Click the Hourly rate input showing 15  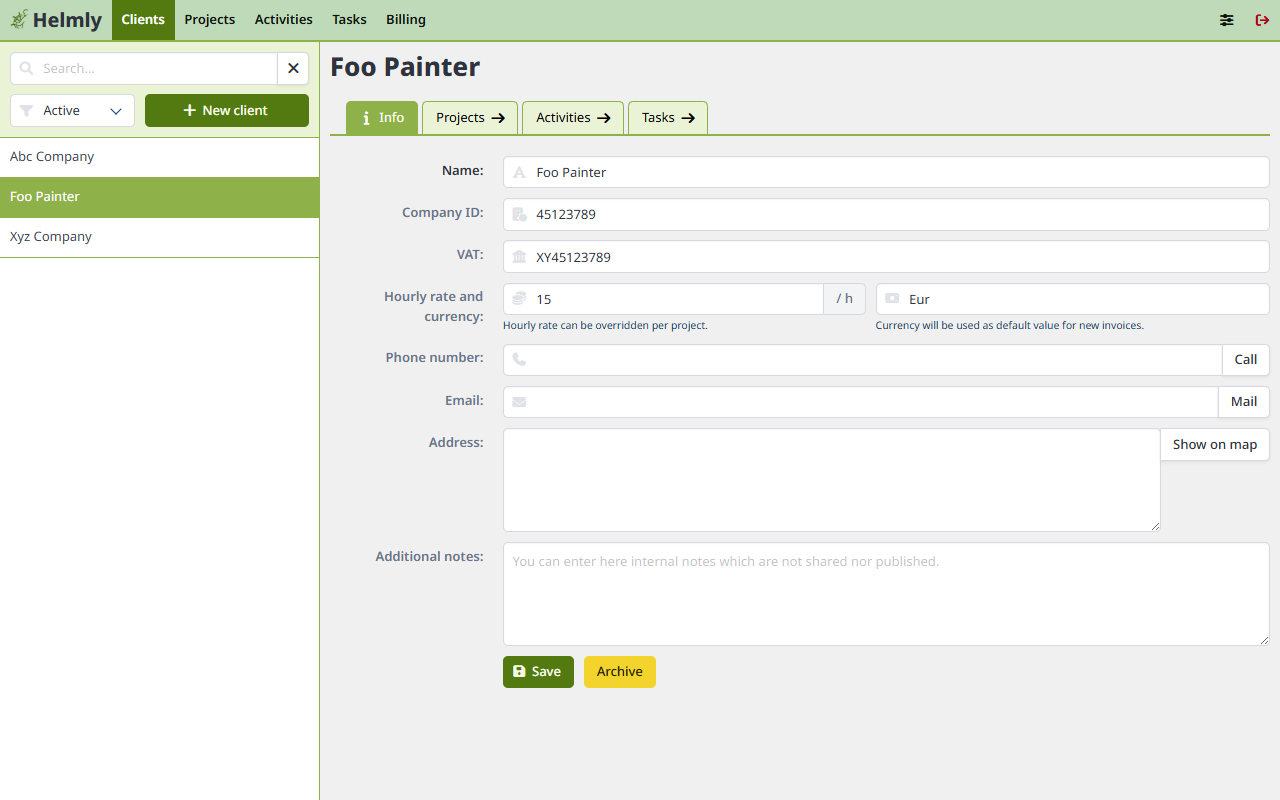[x=663, y=299]
